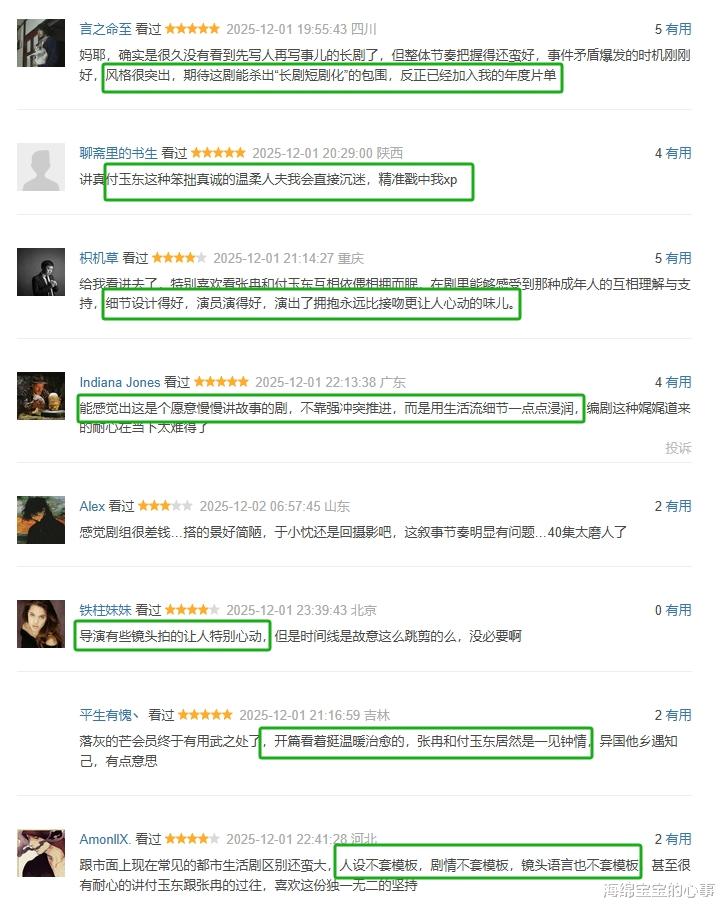Vote 有用 on 聊斋里的书生's review
723x909 pixels.
coord(678,153)
